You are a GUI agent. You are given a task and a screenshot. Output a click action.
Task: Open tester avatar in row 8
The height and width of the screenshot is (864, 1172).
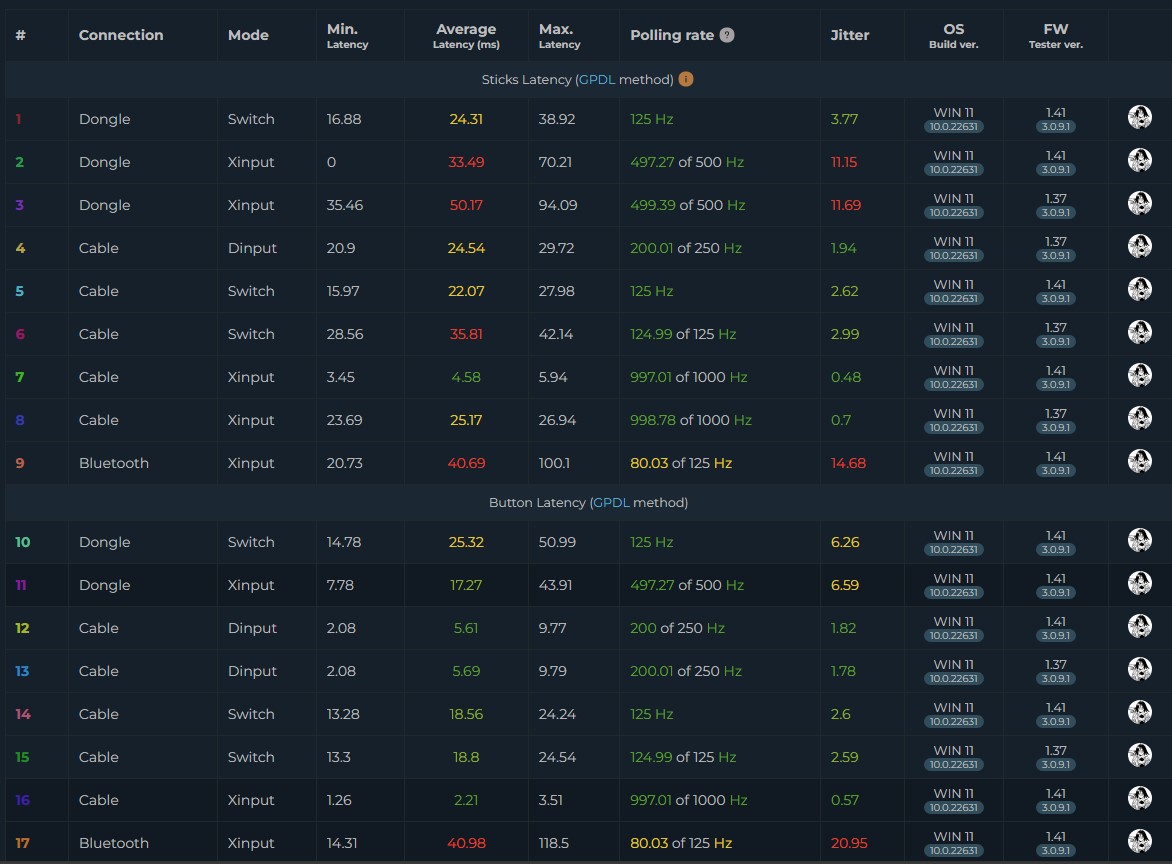pyautogui.click(x=1139, y=418)
